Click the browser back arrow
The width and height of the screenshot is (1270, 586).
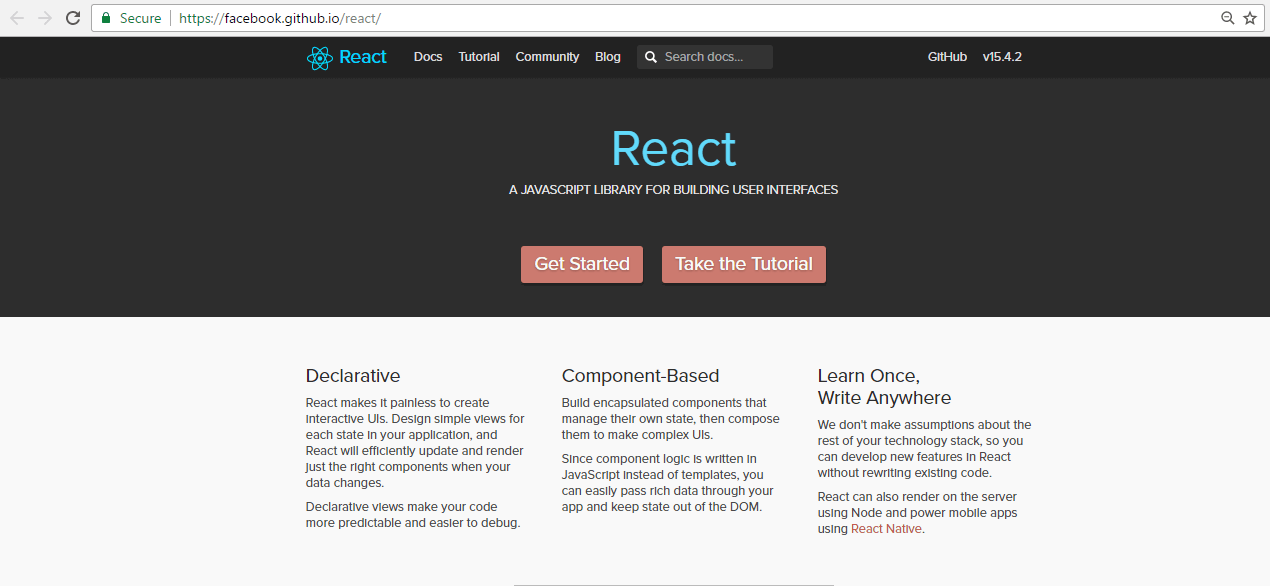coord(17,18)
